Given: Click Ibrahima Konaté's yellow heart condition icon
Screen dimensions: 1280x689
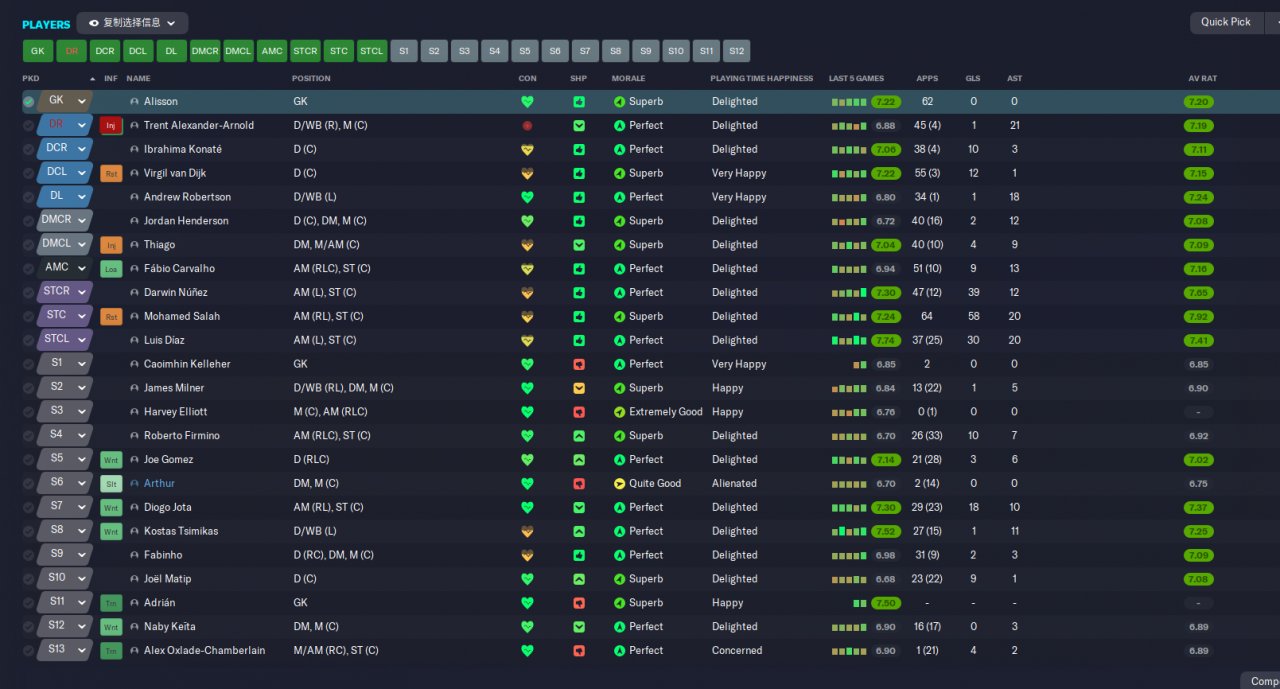Looking at the screenshot, I should pos(527,150).
